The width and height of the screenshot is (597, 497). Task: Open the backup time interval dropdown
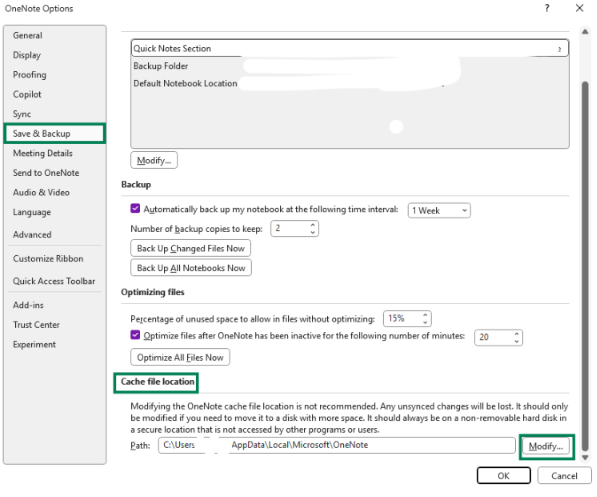(439, 211)
